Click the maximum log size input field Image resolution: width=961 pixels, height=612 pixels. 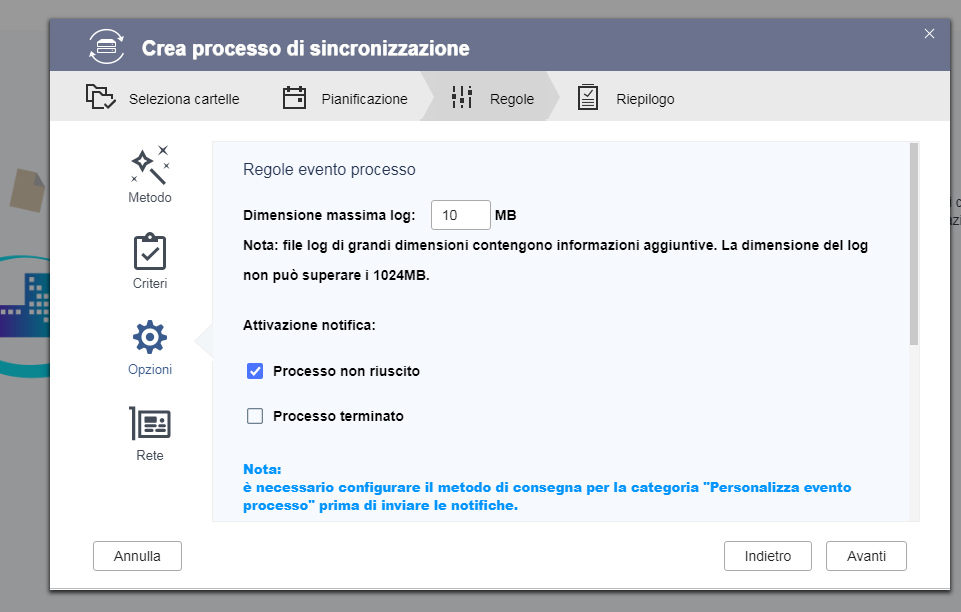click(460, 215)
